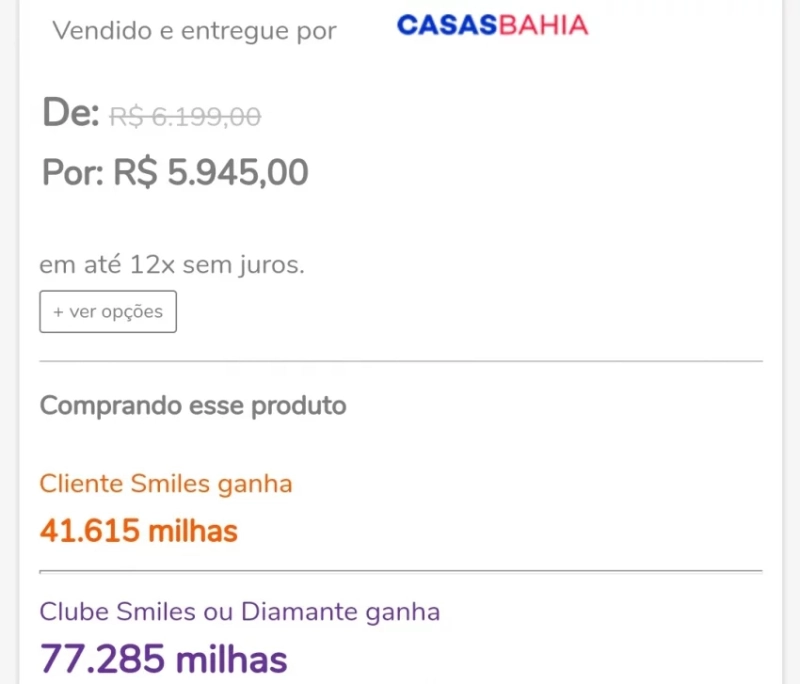Screen dimensions: 800x684
Task: Select the Clube Smiles ou Diamante option
Action: click(239, 611)
